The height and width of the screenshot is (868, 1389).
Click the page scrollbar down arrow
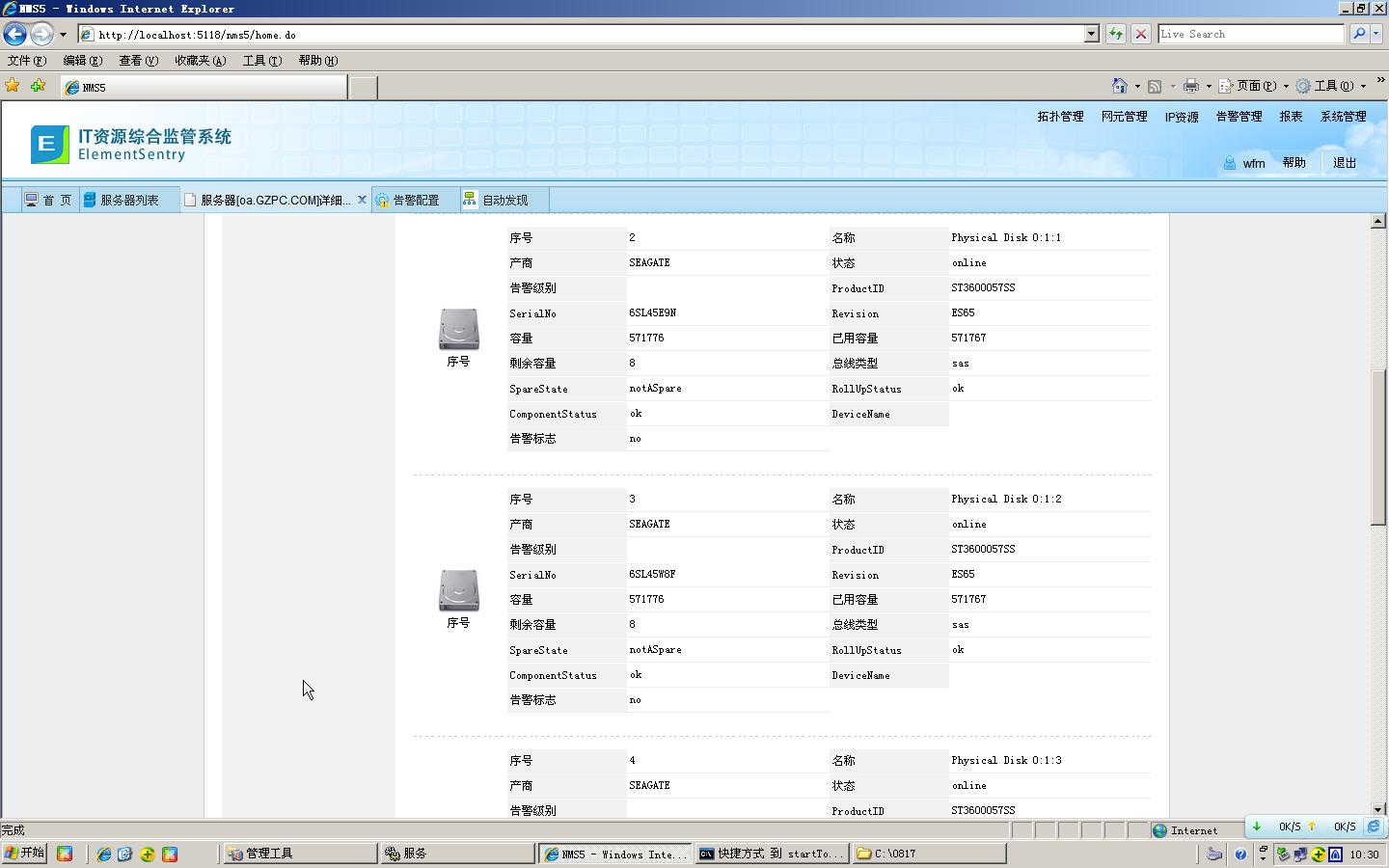coord(1378,809)
